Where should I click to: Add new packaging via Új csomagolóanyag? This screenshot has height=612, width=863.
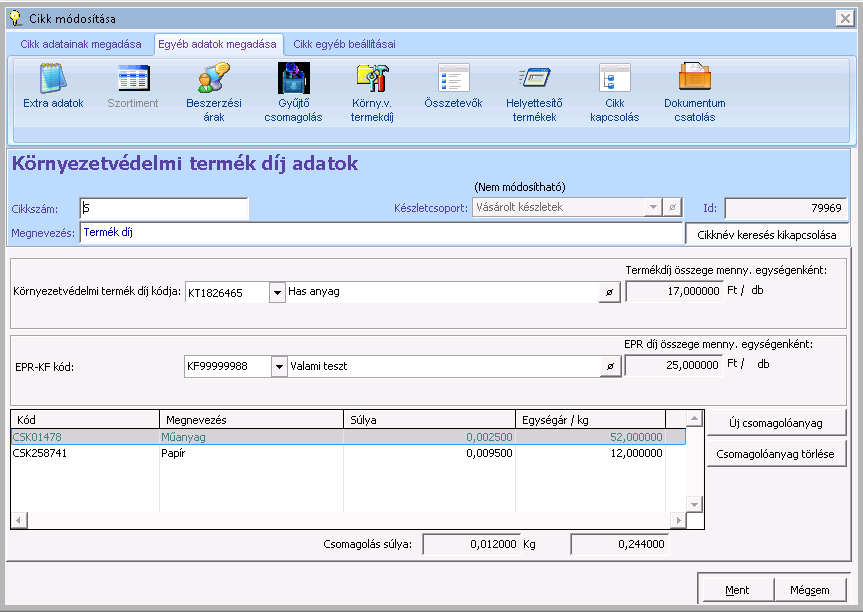click(776, 423)
